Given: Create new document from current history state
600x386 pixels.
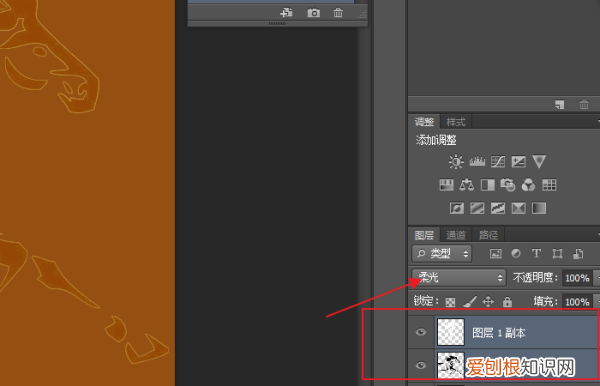Looking at the screenshot, I should (286, 13).
